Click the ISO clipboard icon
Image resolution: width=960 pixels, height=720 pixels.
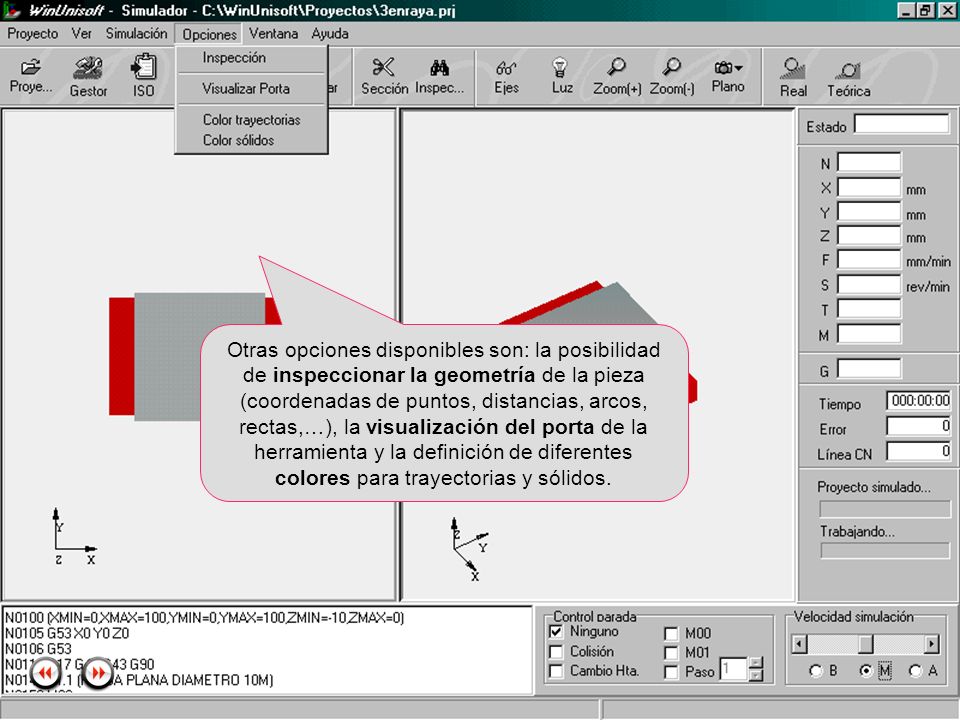(143, 76)
